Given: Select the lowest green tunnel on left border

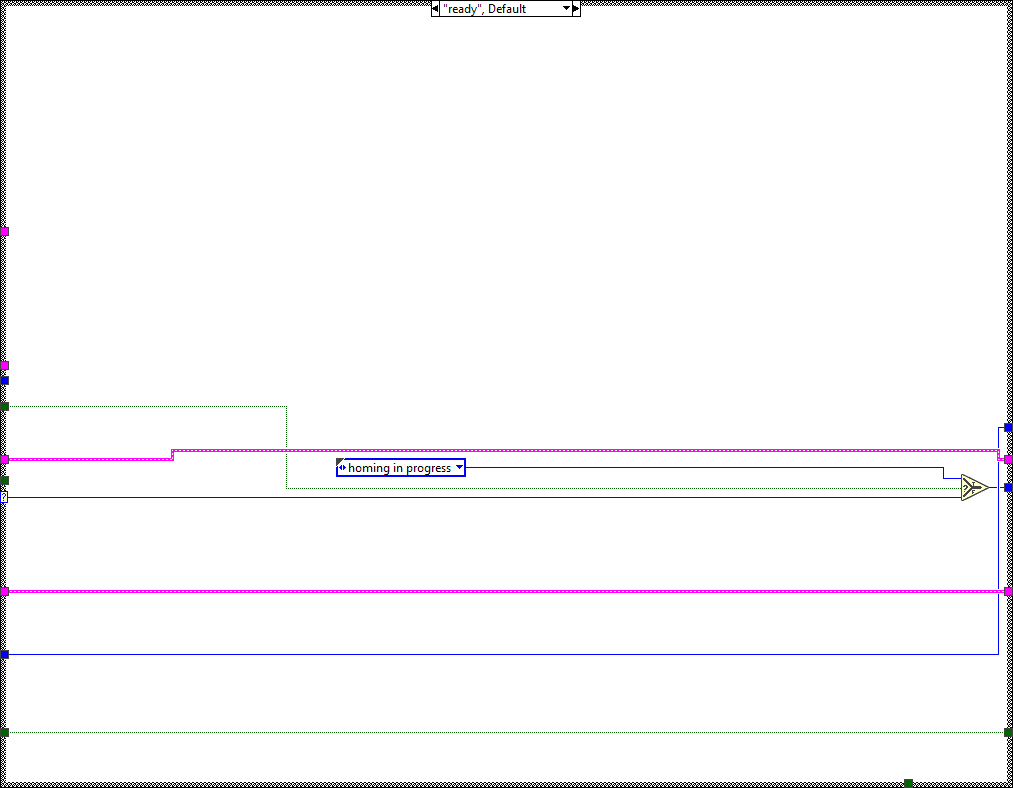Looking at the screenshot, I should point(5,733).
